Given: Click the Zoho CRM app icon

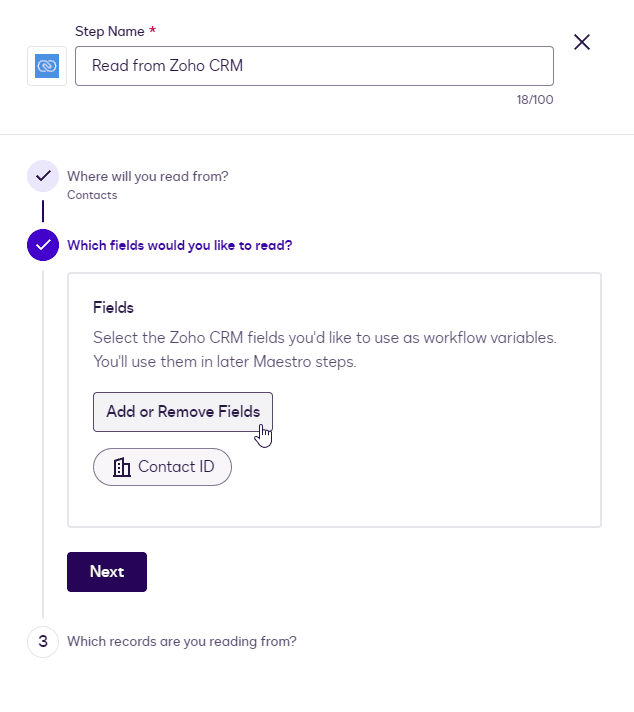Looking at the screenshot, I should [47, 66].
